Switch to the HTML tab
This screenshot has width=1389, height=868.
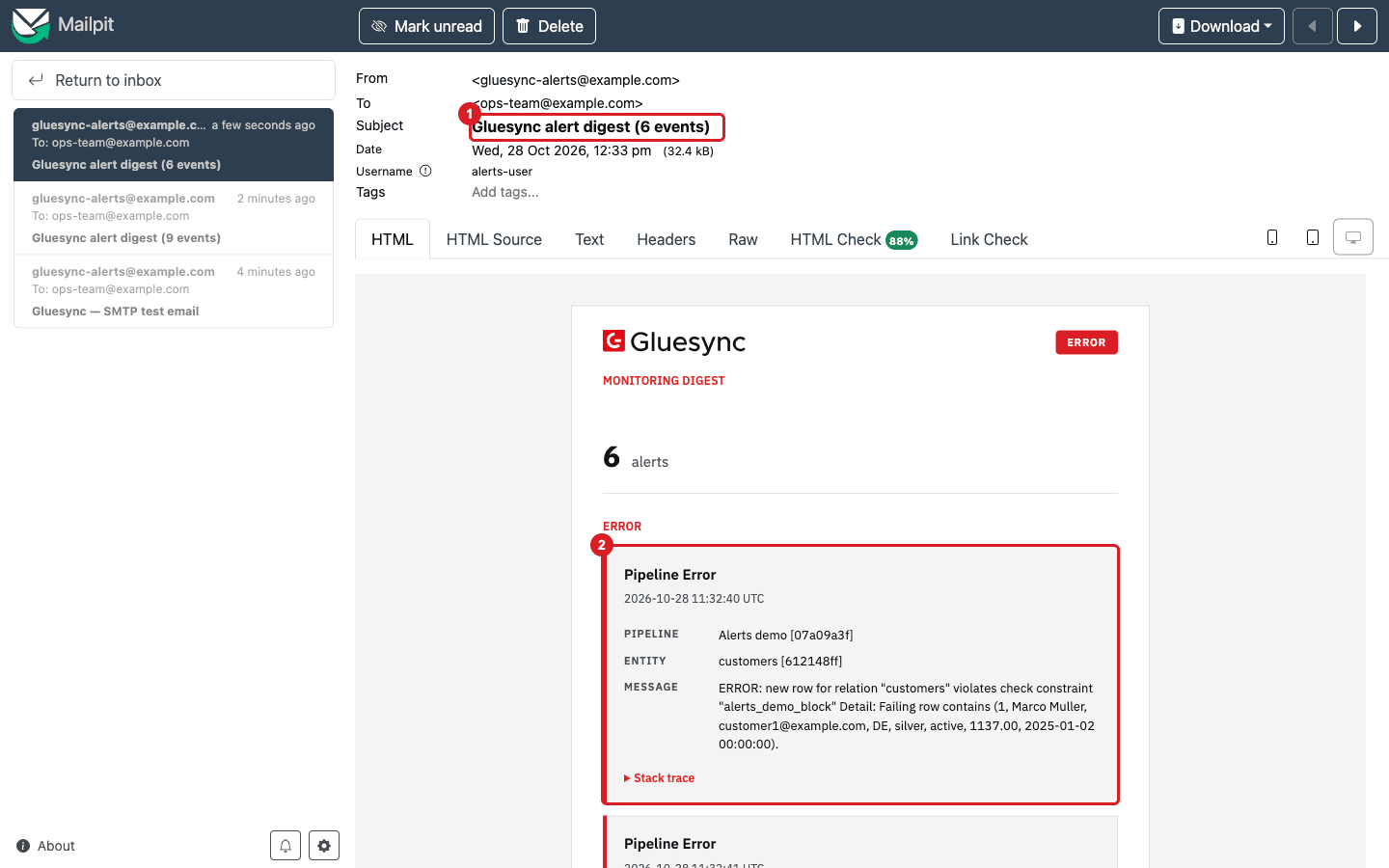tap(393, 239)
